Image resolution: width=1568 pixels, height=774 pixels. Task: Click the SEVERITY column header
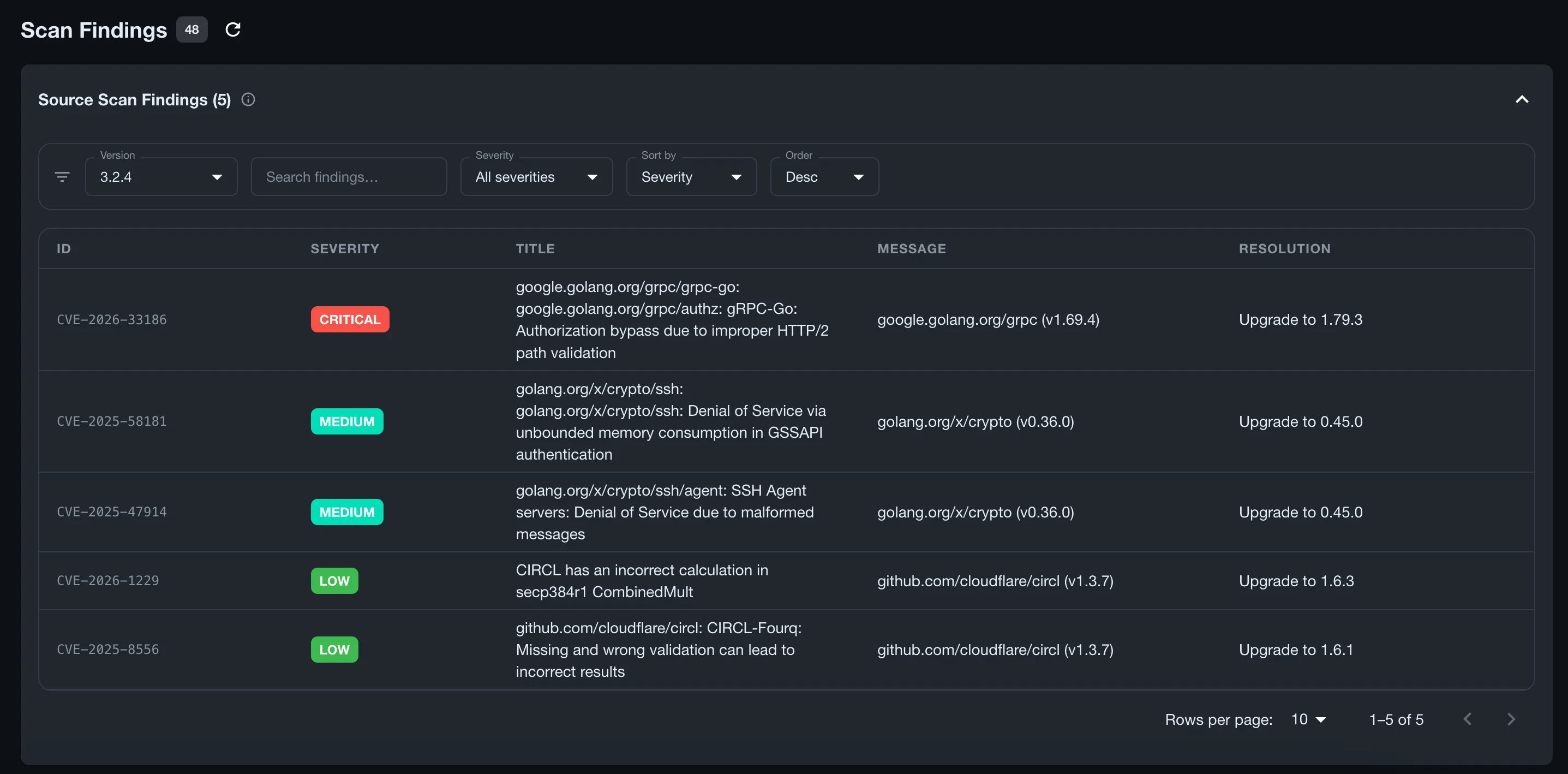pyautogui.click(x=344, y=248)
